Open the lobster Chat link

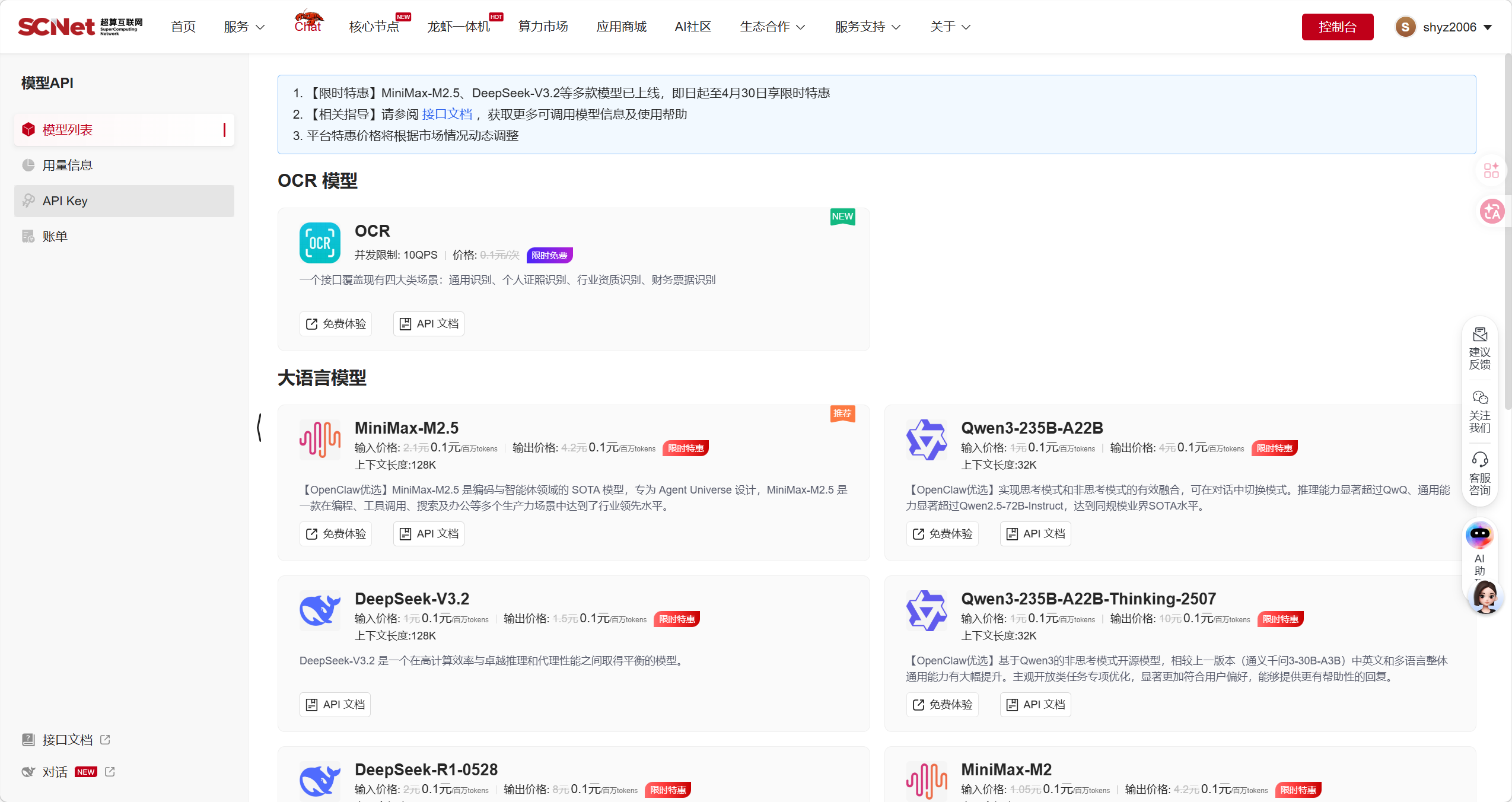pyautogui.click(x=308, y=22)
